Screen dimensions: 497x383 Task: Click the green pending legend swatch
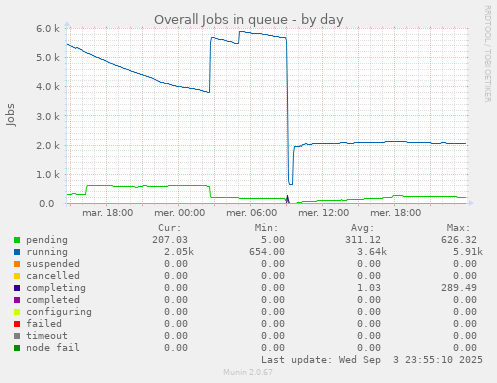tap(17, 240)
